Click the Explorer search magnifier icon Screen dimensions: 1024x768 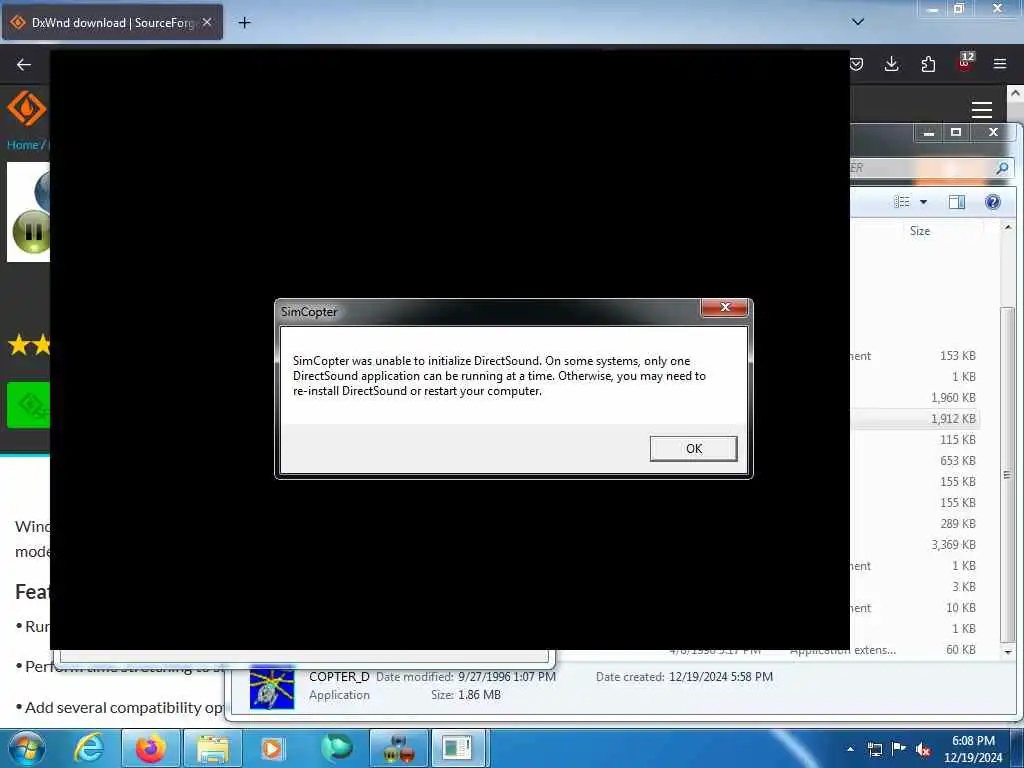pyautogui.click(x=1002, y=168)
